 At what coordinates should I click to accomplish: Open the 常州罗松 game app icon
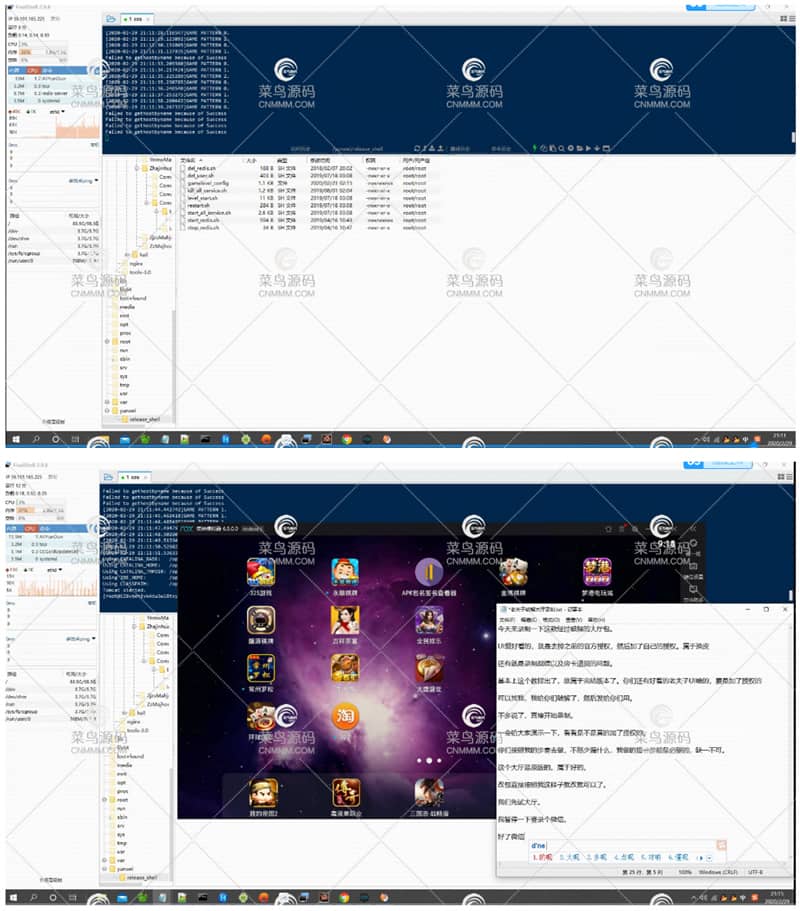pos(261,669)
